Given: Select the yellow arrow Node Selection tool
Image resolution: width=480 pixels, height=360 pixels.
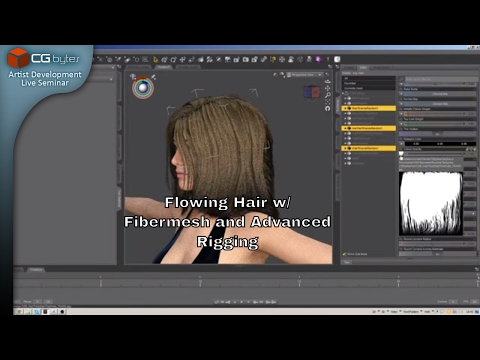Looking at the screenshot, I should pyautogui.click(x=155, y=60).
